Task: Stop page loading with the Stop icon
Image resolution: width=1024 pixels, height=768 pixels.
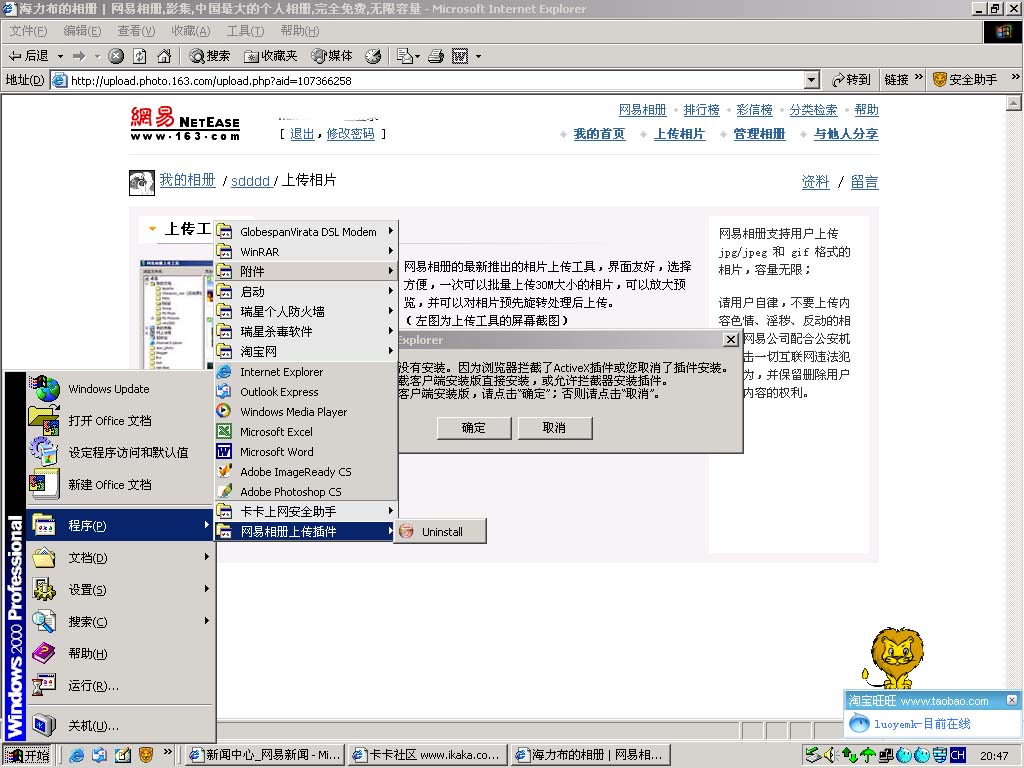Action: click(x=116, y=56)
